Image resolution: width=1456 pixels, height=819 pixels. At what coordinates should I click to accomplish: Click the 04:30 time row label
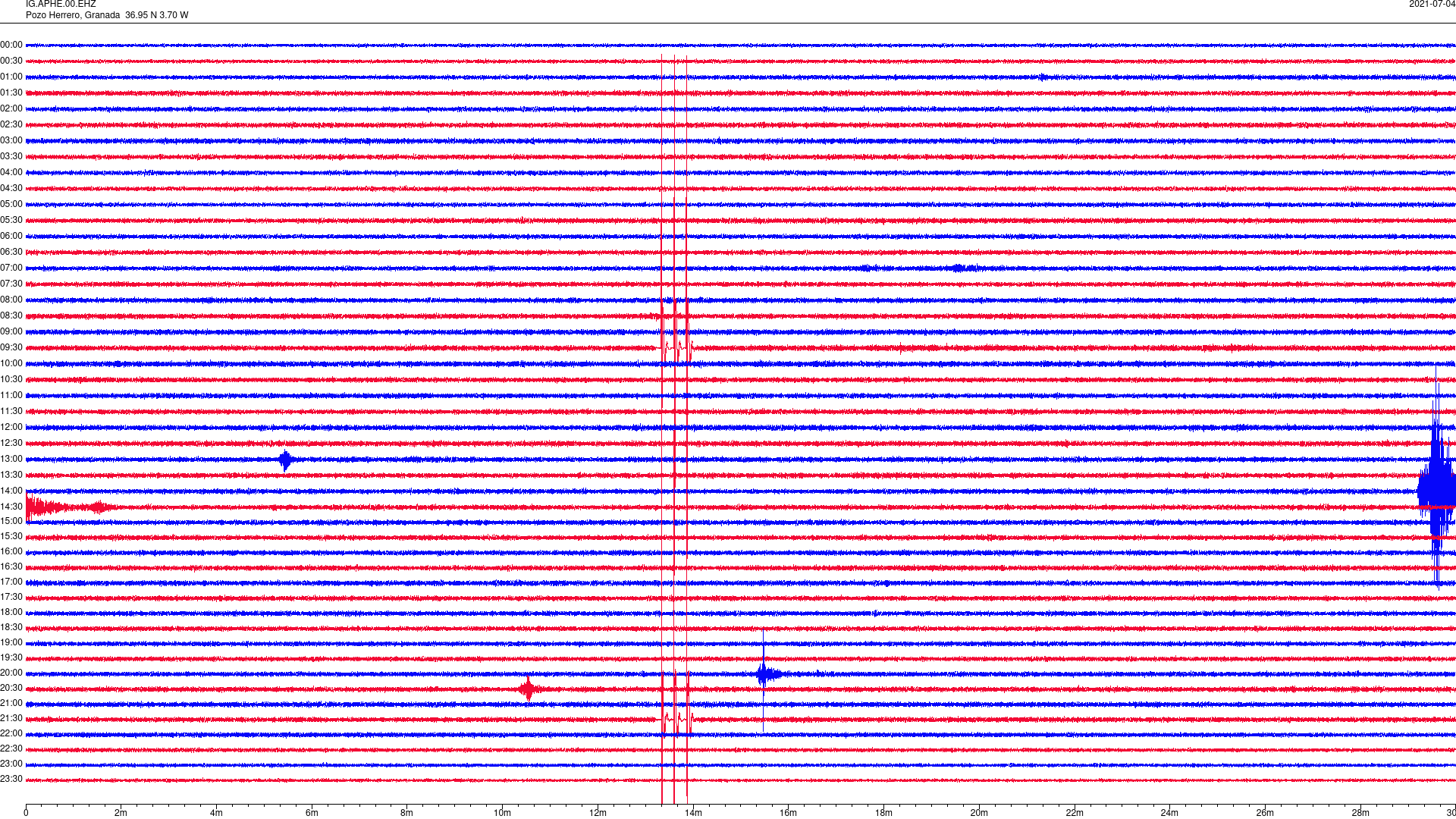coord(11,189)
